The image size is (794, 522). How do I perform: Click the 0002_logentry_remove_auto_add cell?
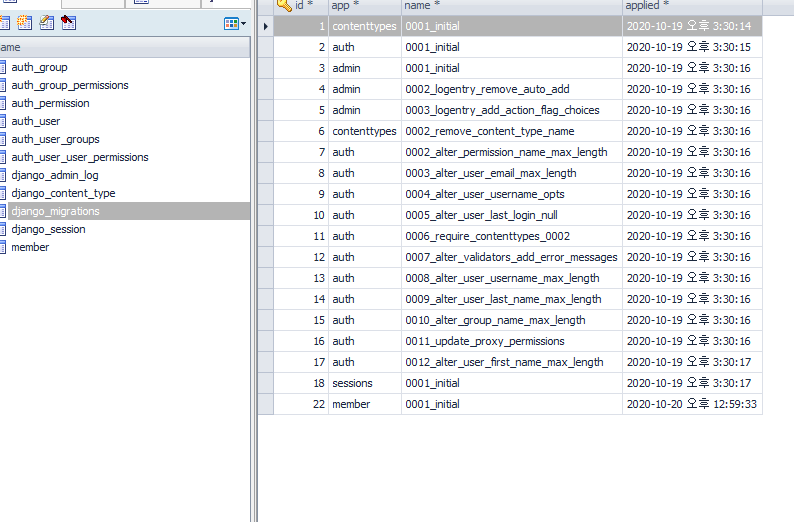click(x=511, y=89)
